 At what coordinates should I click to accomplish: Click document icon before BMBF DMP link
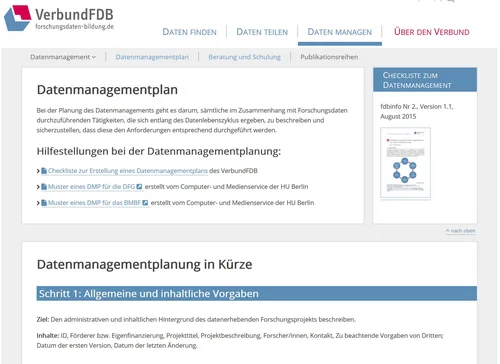coord(44,203)
